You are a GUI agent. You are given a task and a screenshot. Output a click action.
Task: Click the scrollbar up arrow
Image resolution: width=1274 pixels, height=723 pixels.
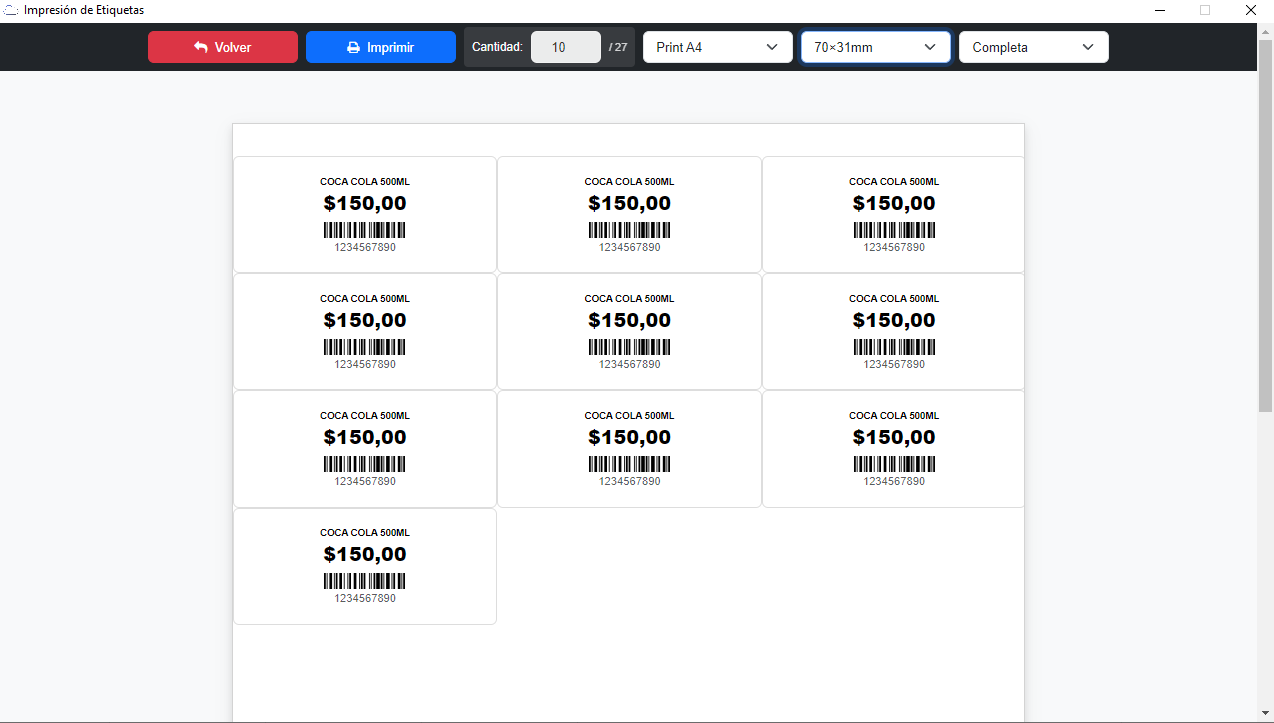pos(1265,30)
